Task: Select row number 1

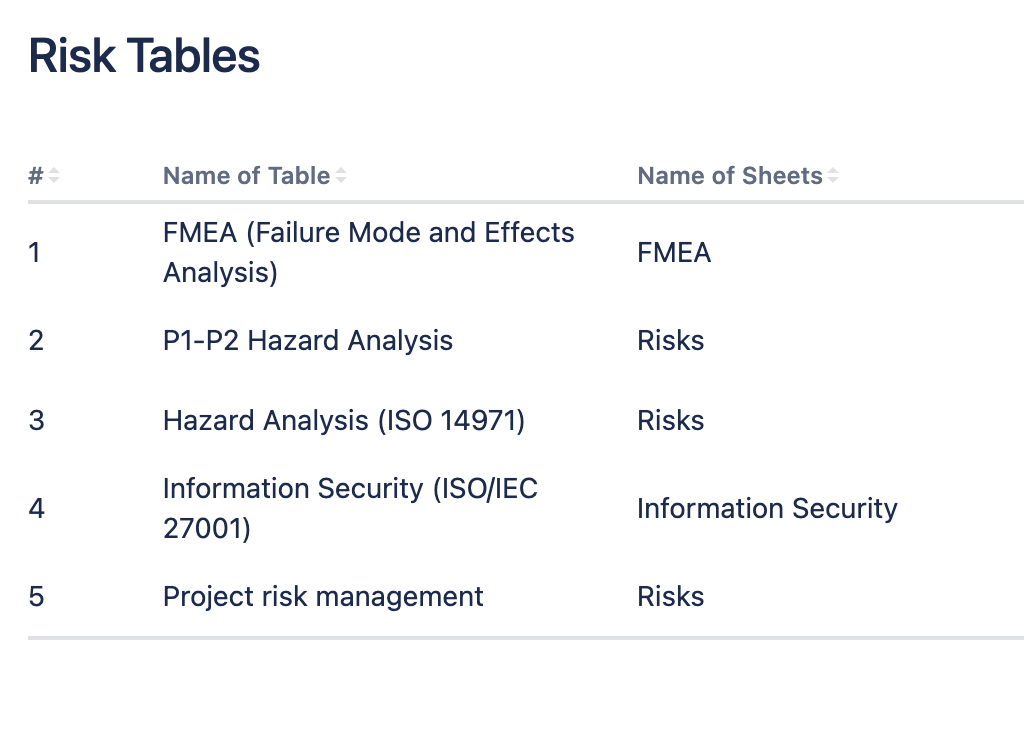Action: point(35,253)
